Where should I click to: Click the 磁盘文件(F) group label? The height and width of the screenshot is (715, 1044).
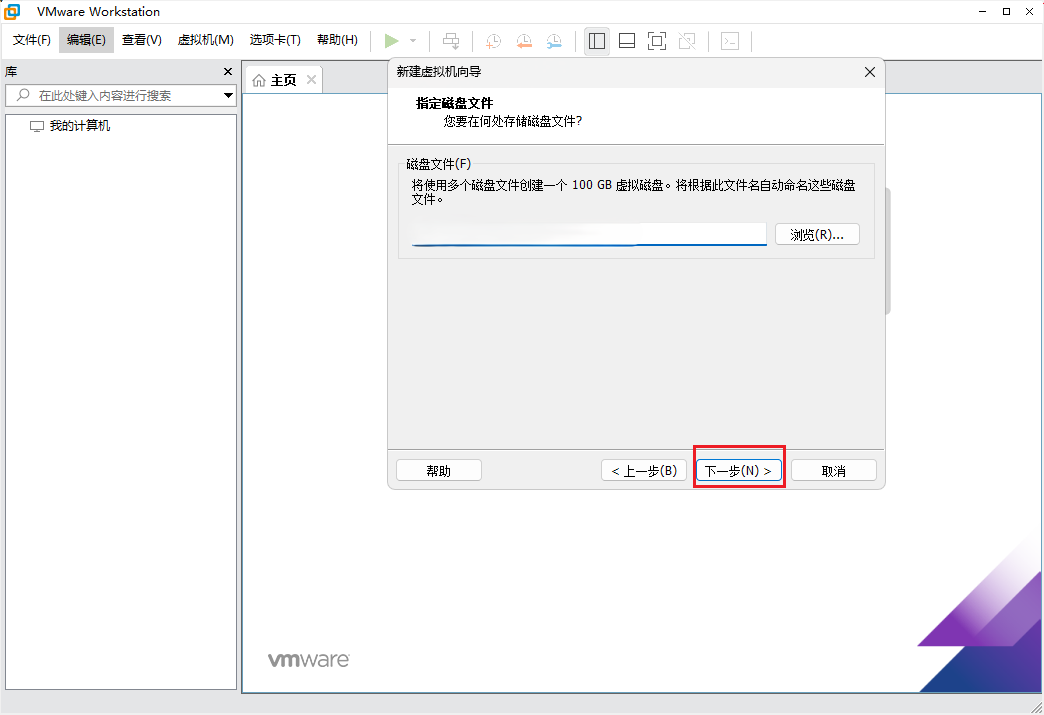coord(439,164)
